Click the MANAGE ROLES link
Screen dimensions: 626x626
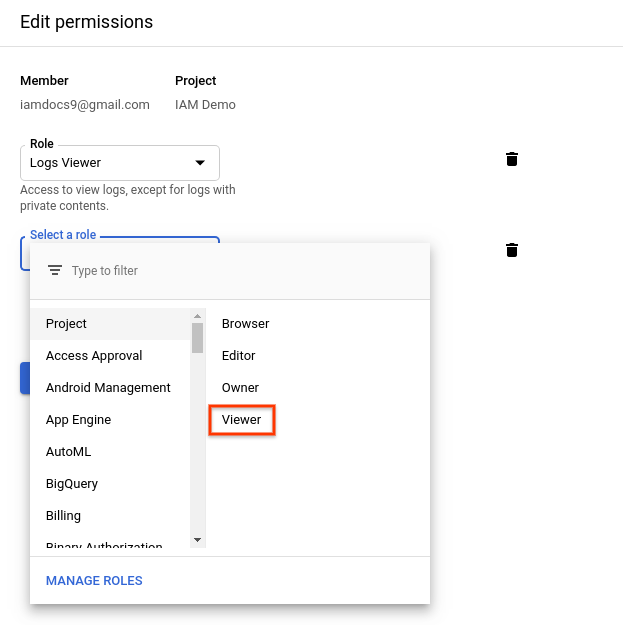tap(94, 581)
